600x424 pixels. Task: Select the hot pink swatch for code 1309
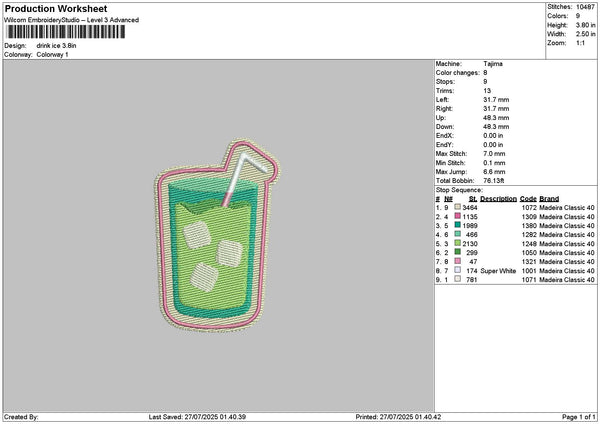[x=457, y=215]
